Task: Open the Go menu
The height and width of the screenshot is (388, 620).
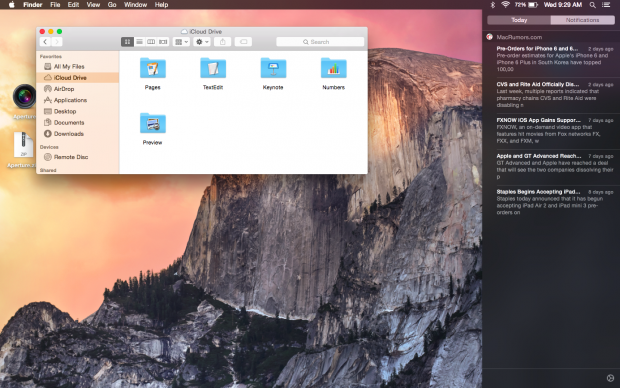Action: 112,5
